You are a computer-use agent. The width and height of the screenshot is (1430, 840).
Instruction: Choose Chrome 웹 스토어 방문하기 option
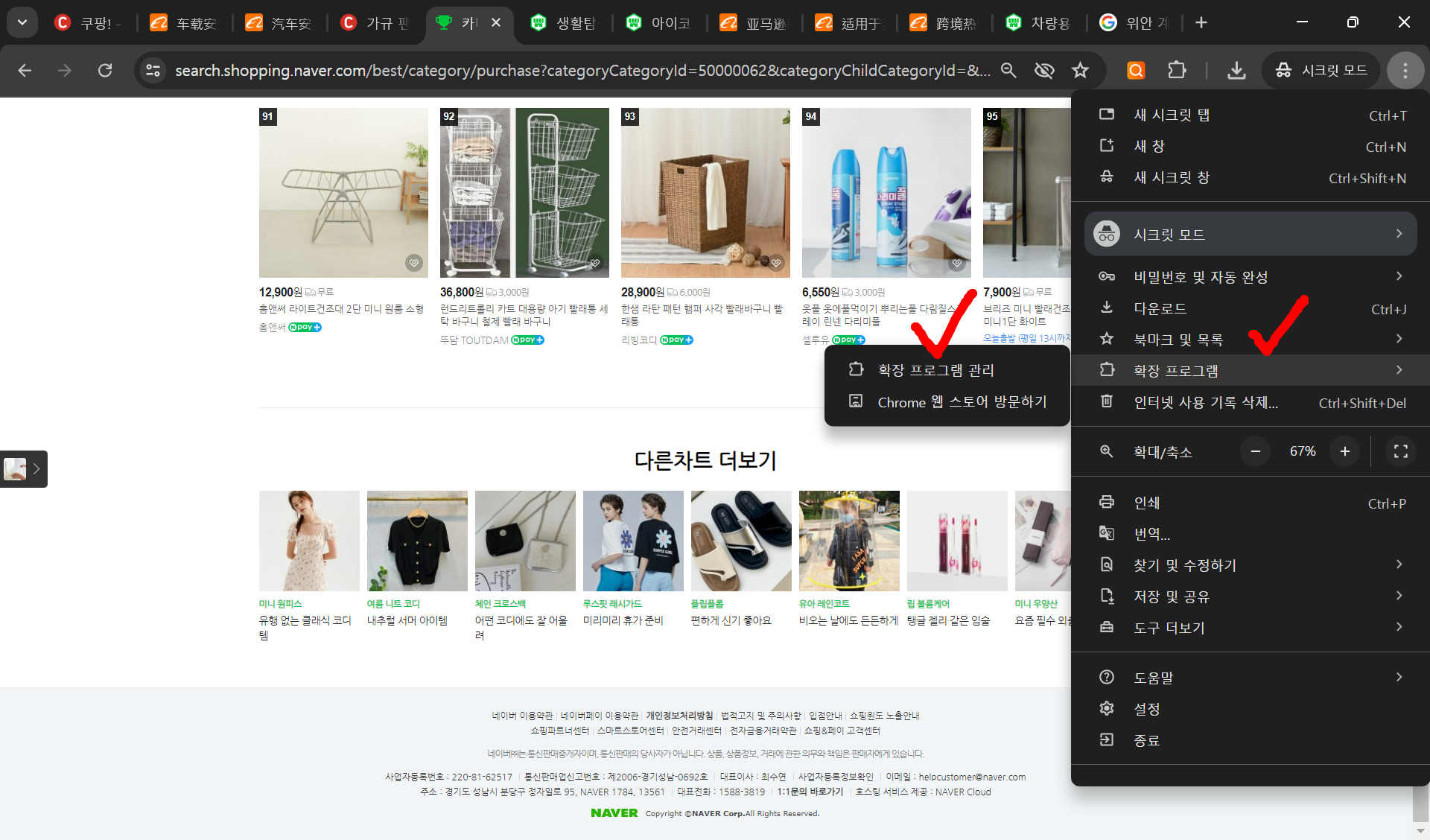(x=962, y=402)
